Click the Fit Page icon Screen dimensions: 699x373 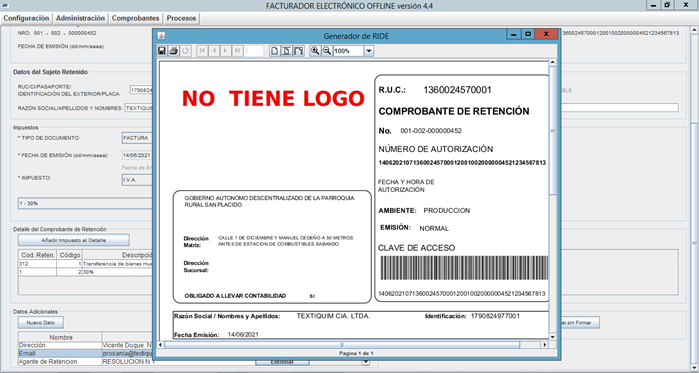point(286,51)
